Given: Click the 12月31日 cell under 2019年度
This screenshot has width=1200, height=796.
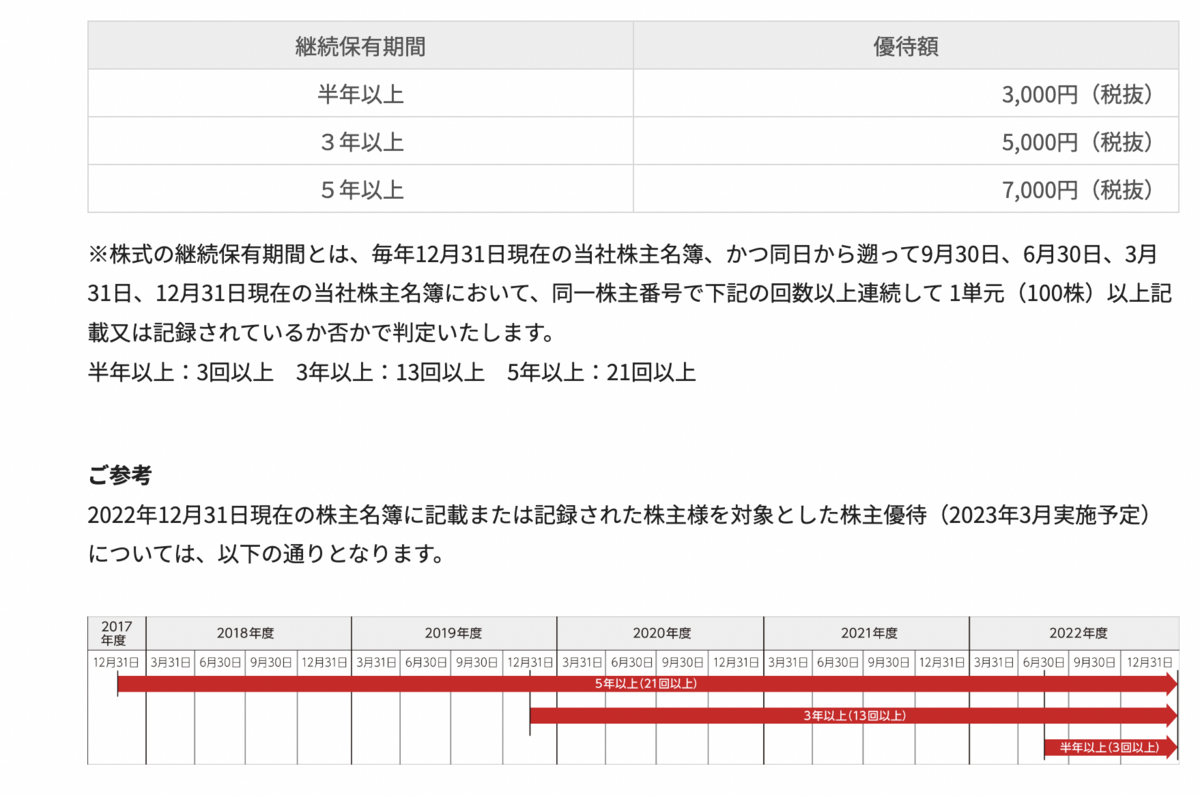Looking at the screenshot, I should 529,661.
